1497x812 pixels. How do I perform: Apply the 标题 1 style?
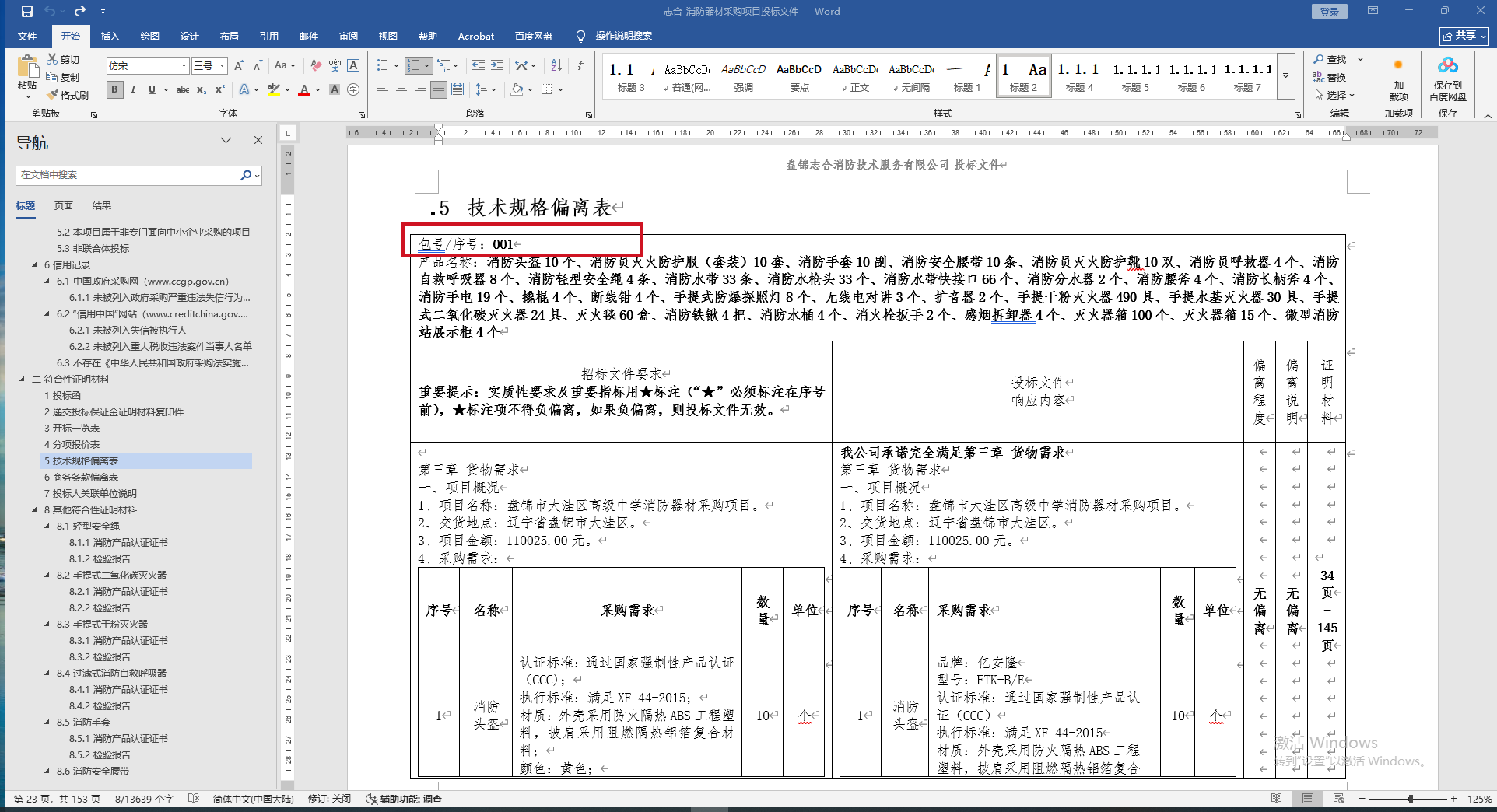point(967,76)
